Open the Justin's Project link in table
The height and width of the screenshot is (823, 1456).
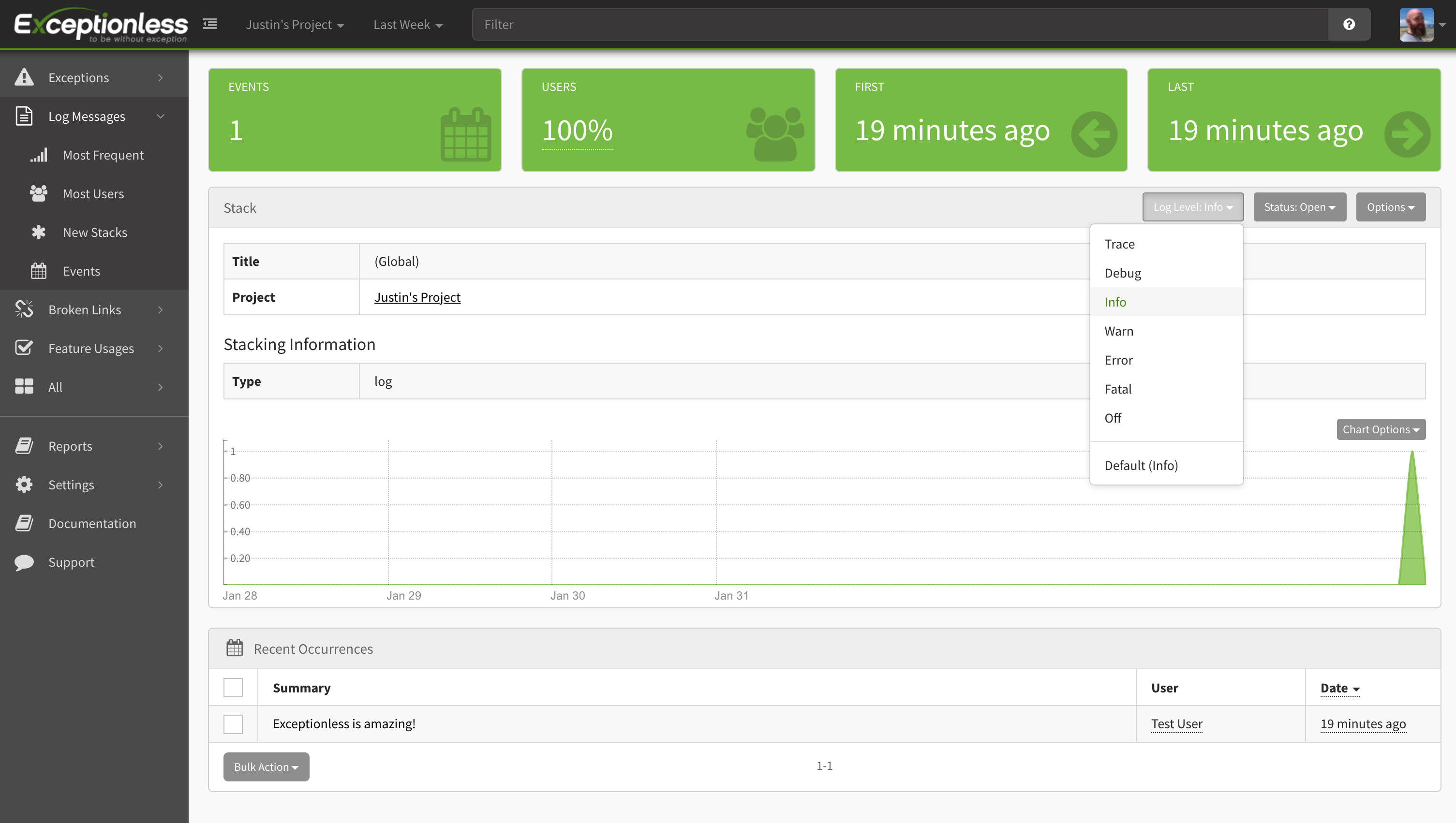pos(417,297)
